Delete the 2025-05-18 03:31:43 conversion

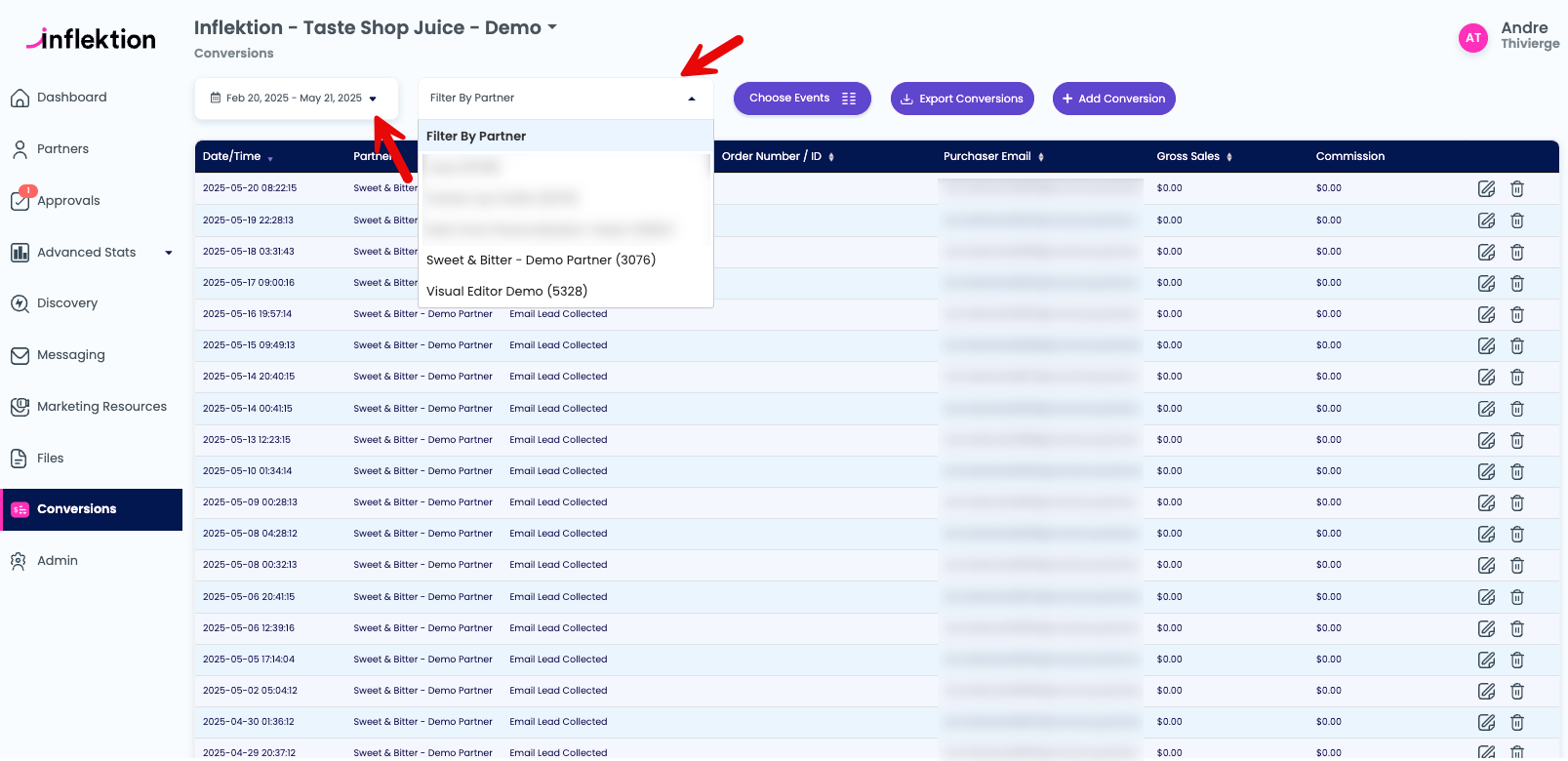[x=1517, y=252]
